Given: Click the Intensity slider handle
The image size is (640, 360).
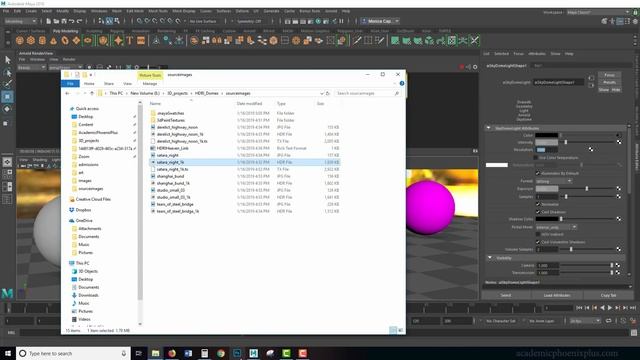Looking at the screenshot, I should pos(566,142).
